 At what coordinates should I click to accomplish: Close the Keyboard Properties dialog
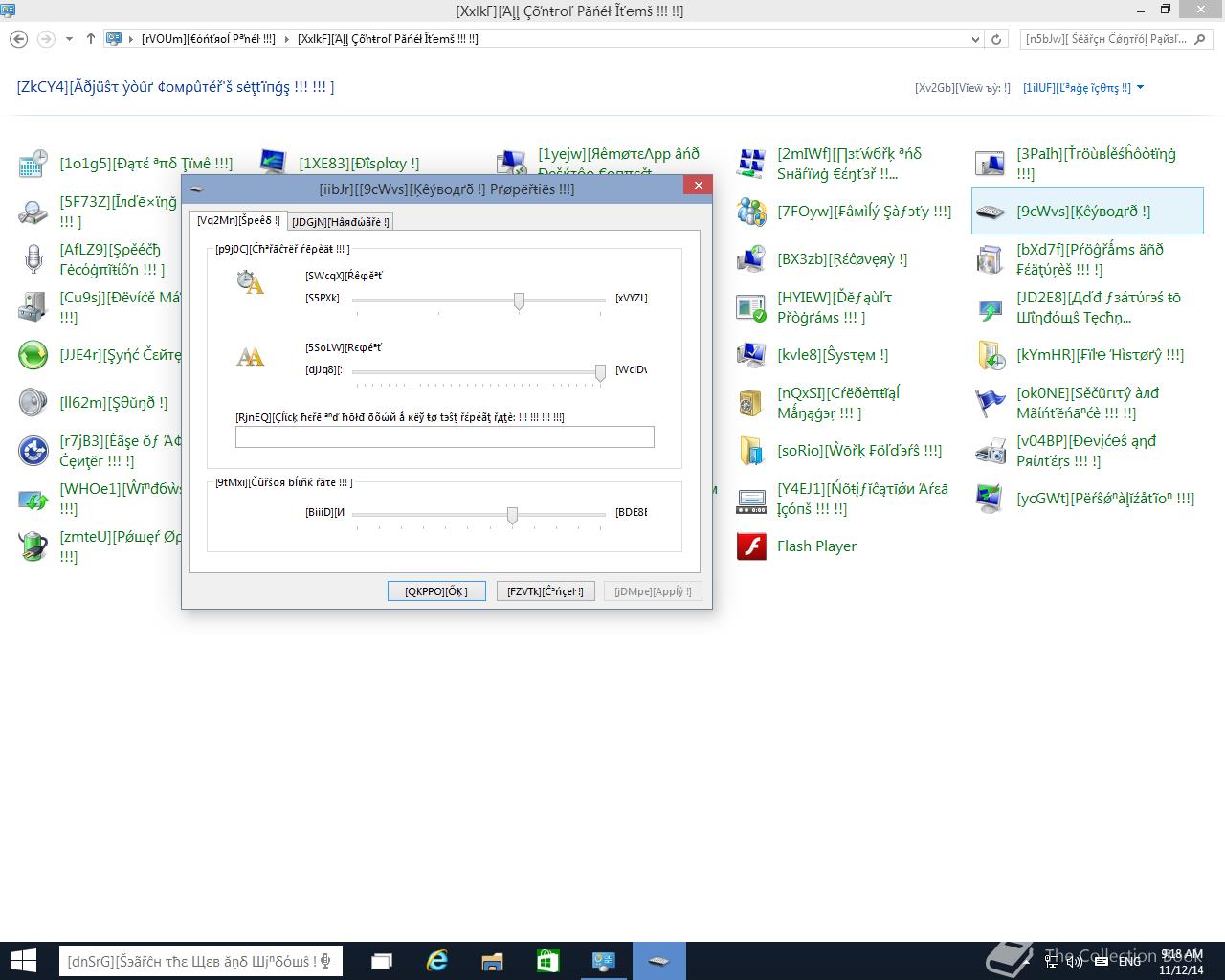(x=698, y=186)
